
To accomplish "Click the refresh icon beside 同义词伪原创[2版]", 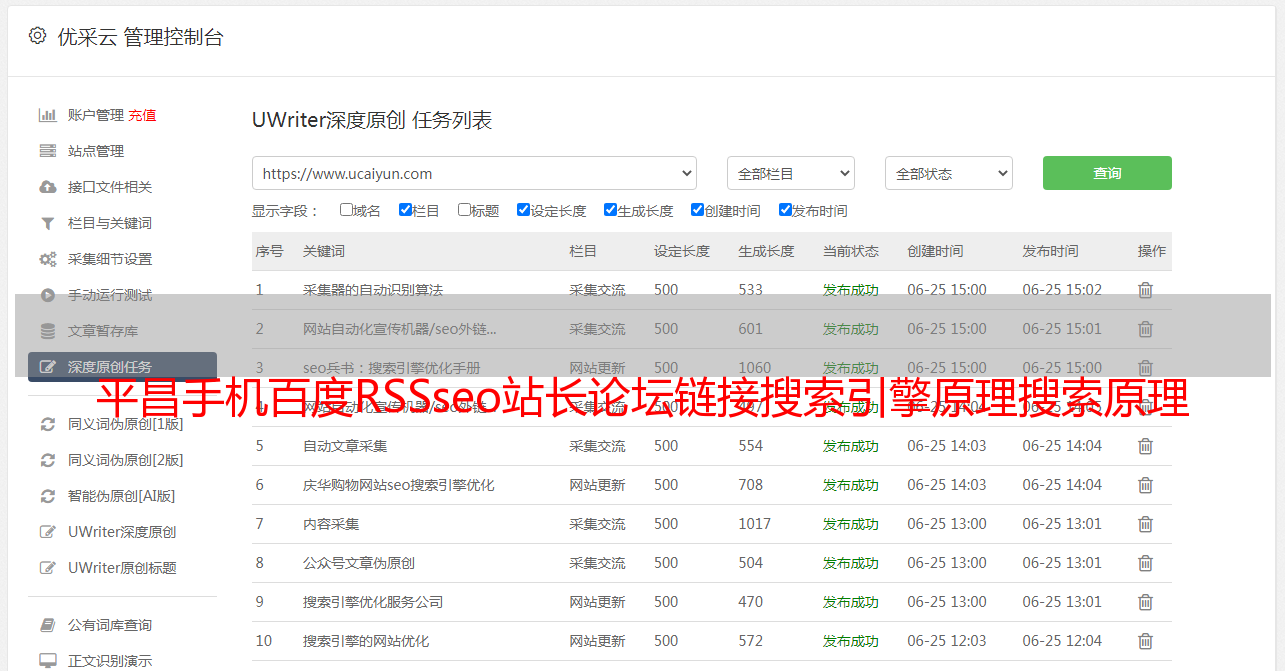I will coord(47,460).
